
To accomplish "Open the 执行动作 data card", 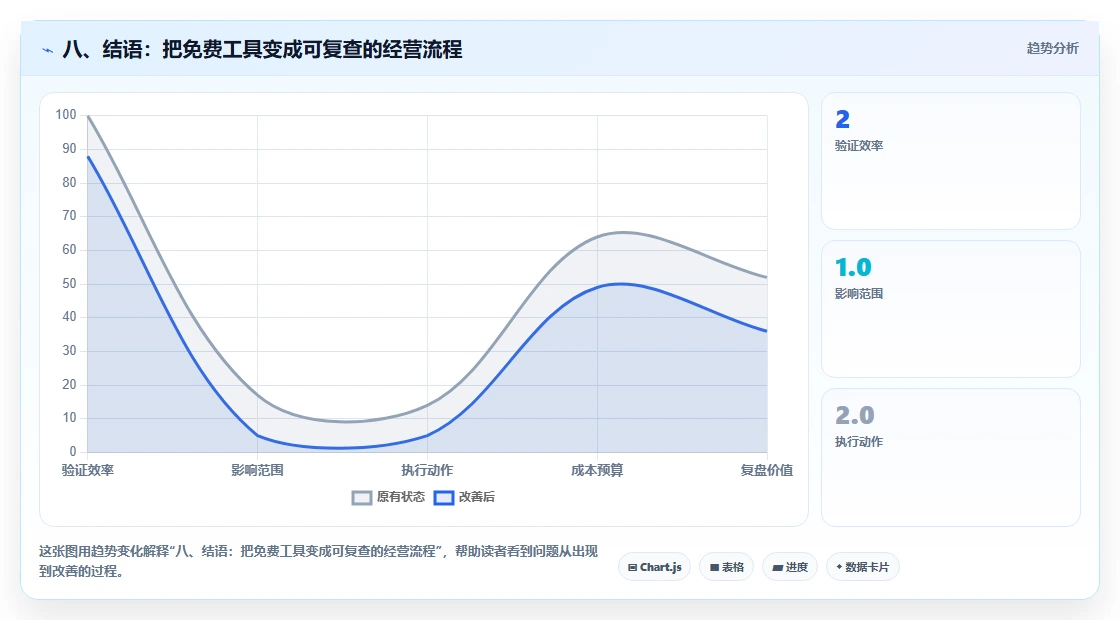I will [951, 457].
